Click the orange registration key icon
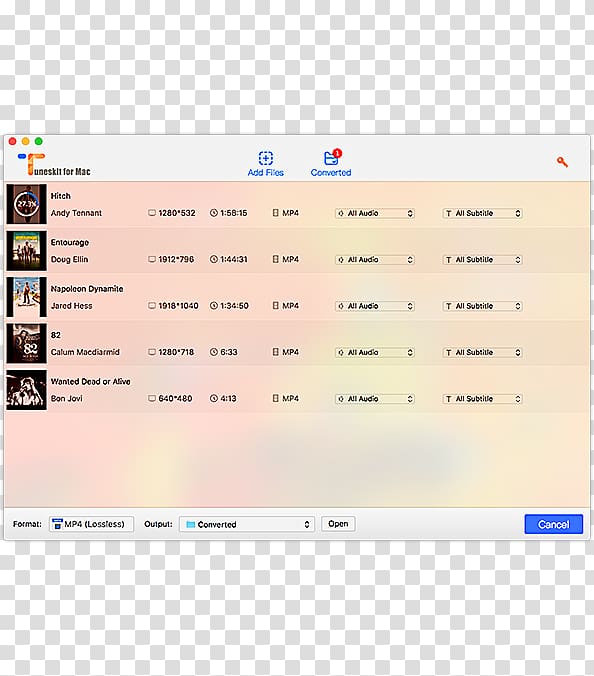This screenshot has height=676, width=594. click(562, 162)
